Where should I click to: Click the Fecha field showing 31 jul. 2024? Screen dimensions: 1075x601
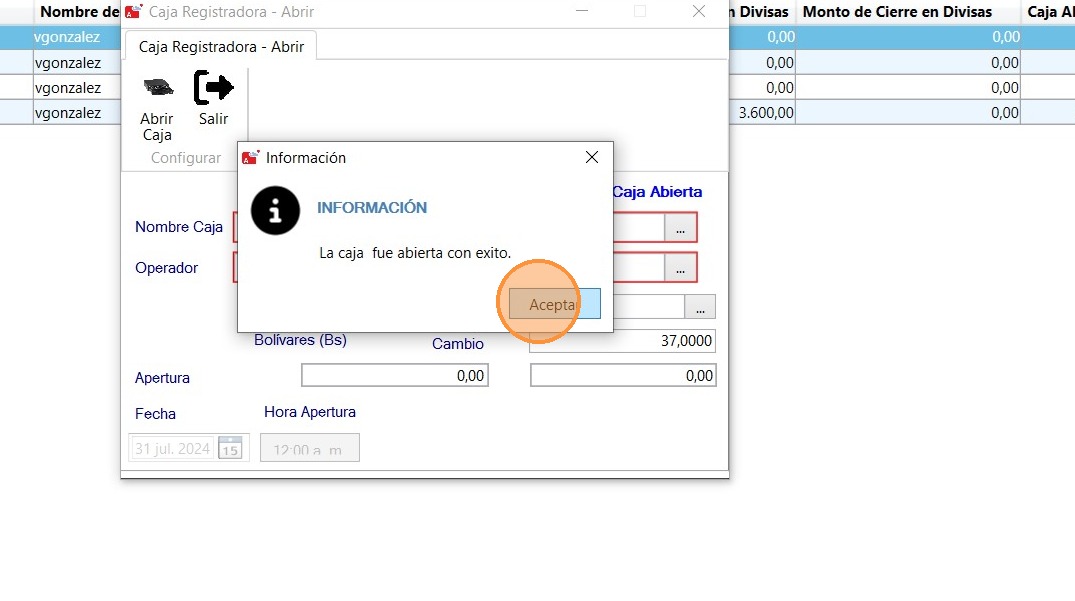tap(172, 448)
